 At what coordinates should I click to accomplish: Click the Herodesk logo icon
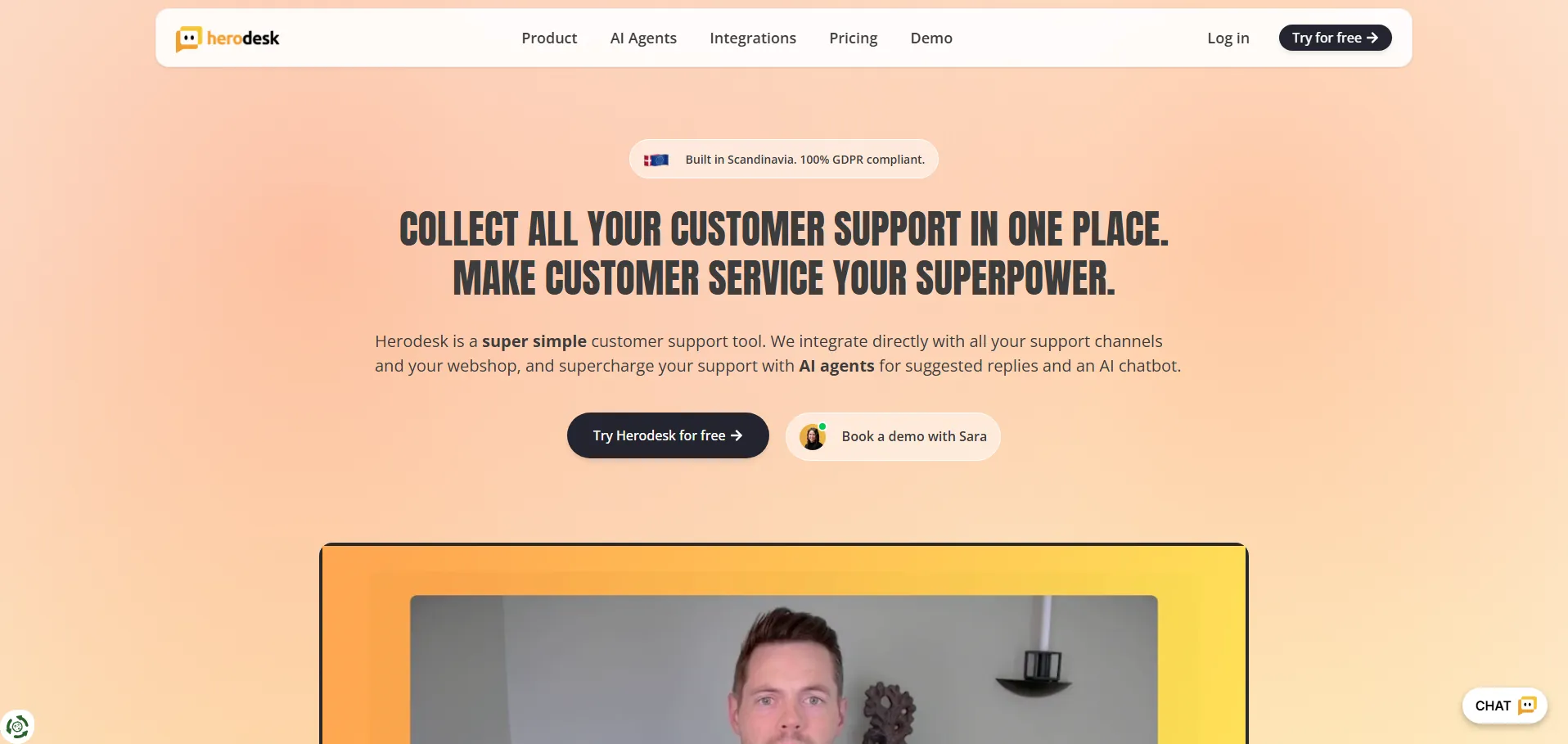tap(188, 38)
